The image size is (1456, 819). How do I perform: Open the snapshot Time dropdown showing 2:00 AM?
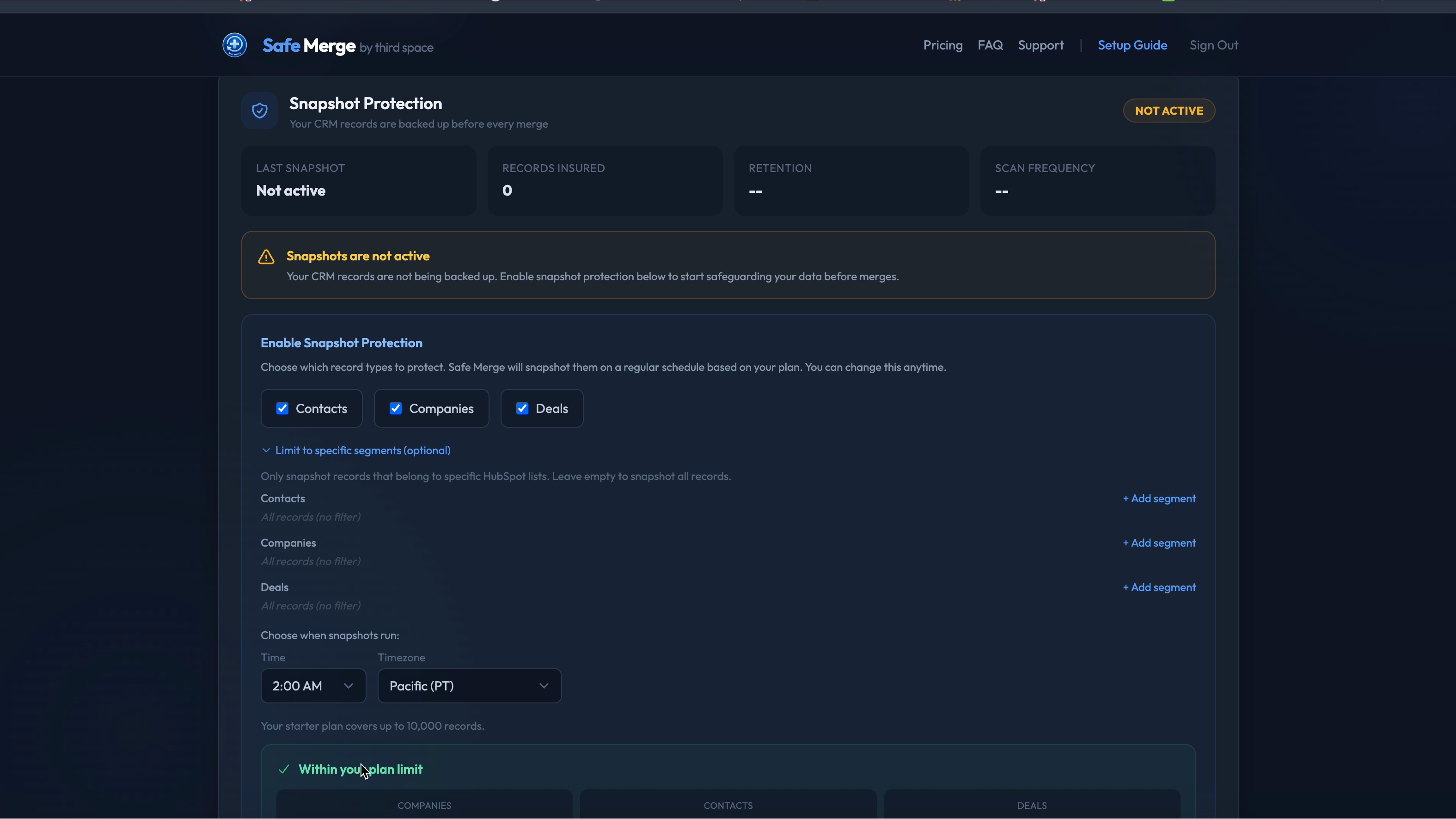point(313,685)
